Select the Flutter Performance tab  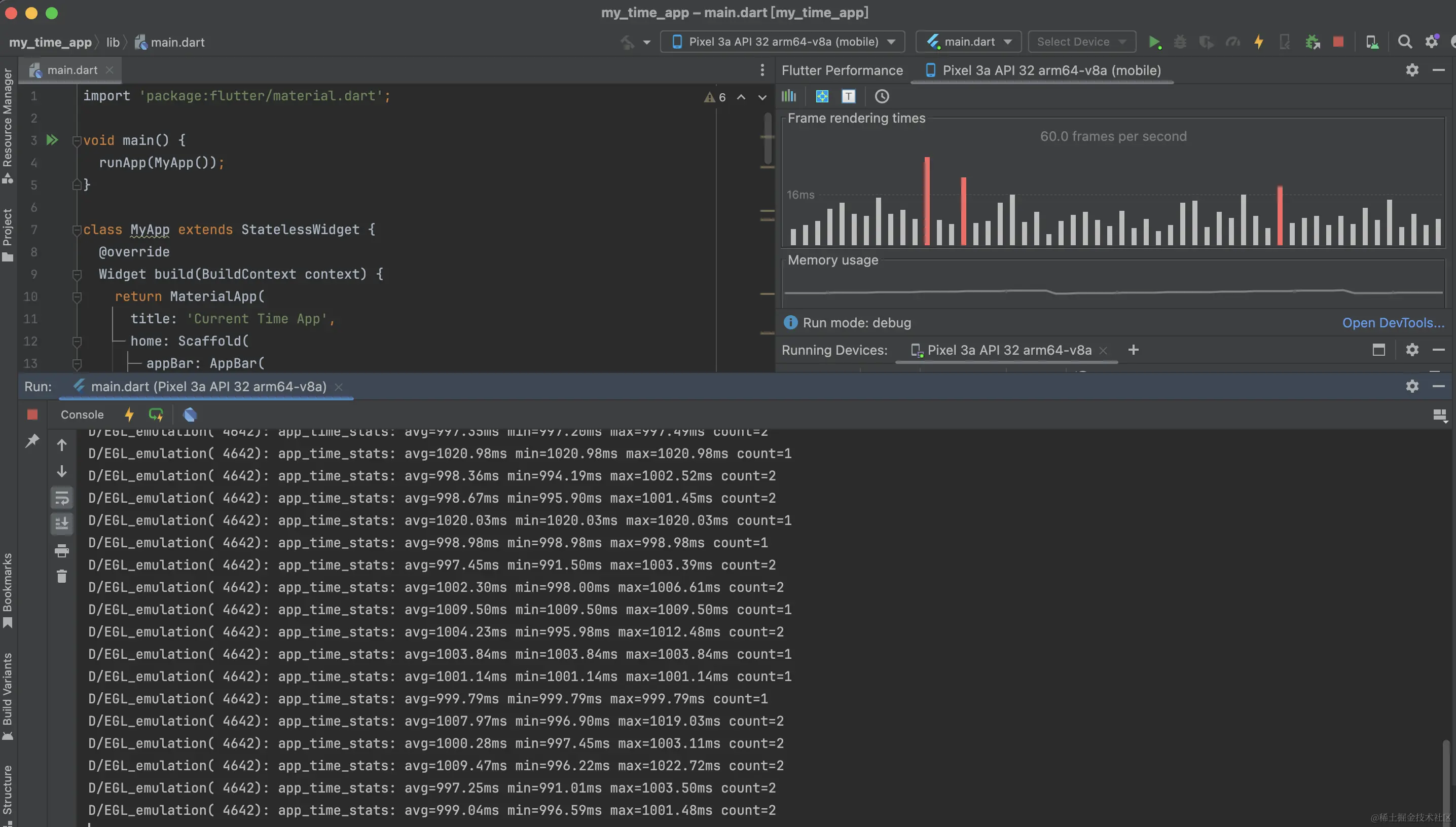coord(842,70)
